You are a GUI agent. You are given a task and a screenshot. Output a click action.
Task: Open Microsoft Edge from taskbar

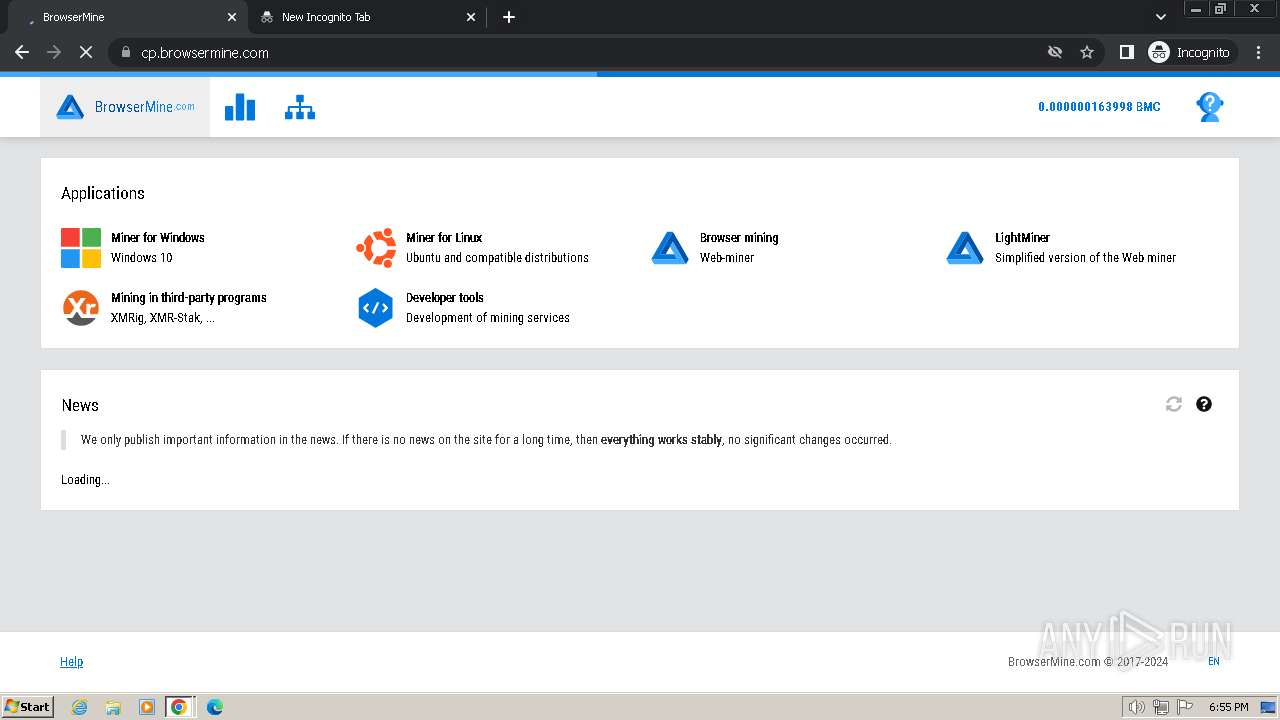[x=215, y=707]
